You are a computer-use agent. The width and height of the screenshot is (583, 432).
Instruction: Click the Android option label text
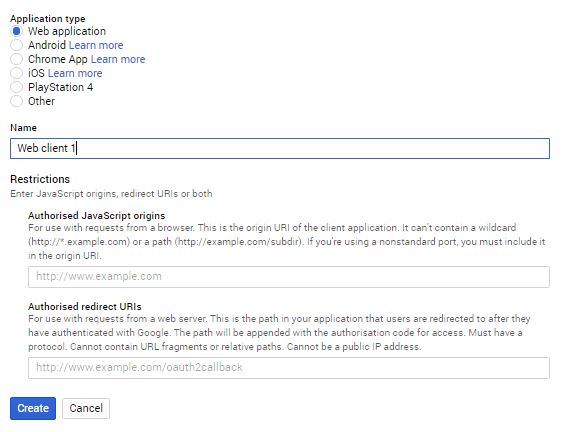(x=47, y=45)
